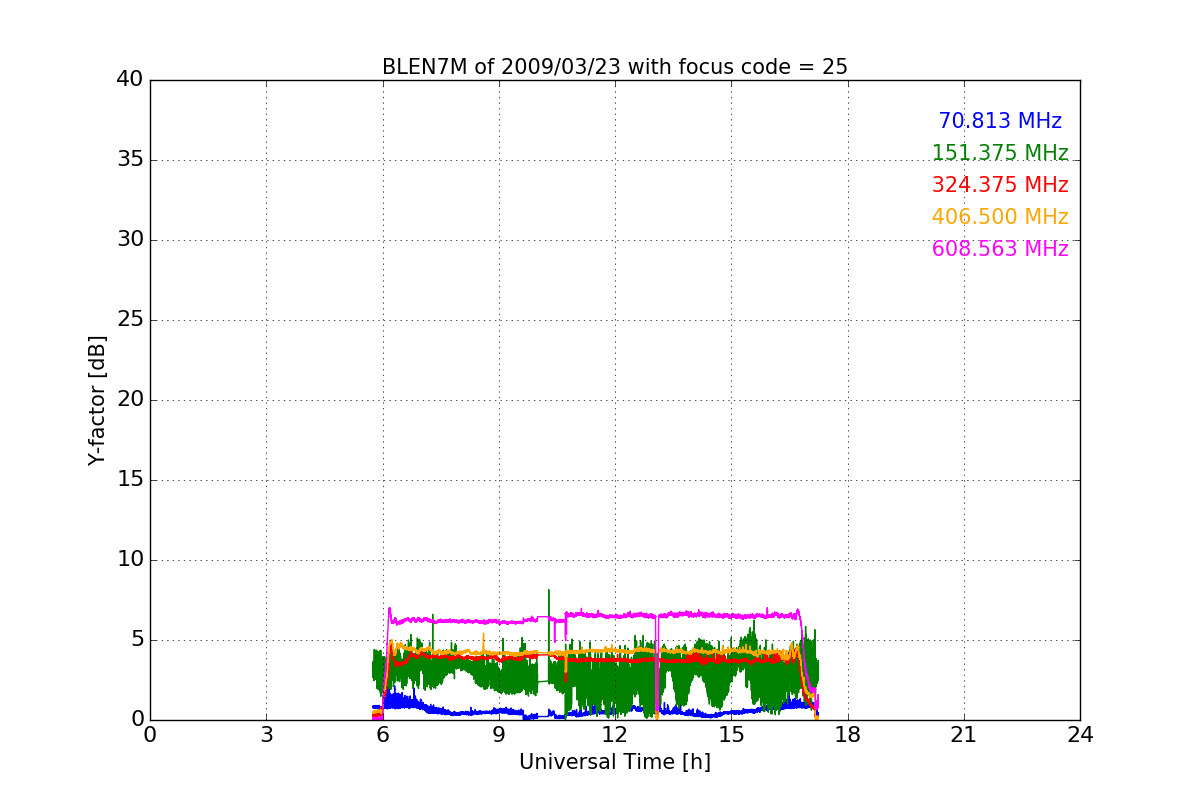Select the 608.563 MHz legend label

(1000, 249)
